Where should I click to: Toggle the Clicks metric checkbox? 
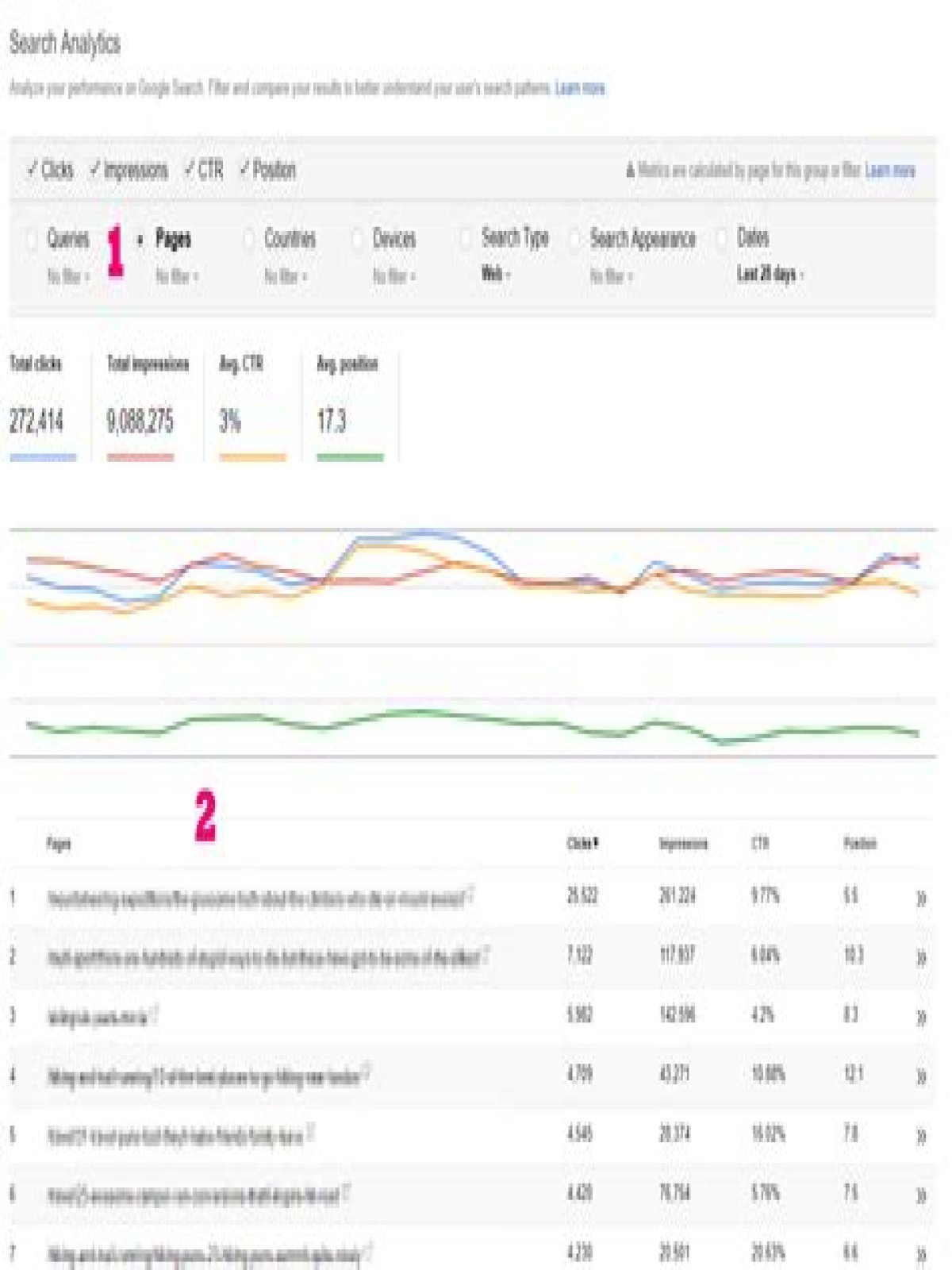(x=49, y=170)
